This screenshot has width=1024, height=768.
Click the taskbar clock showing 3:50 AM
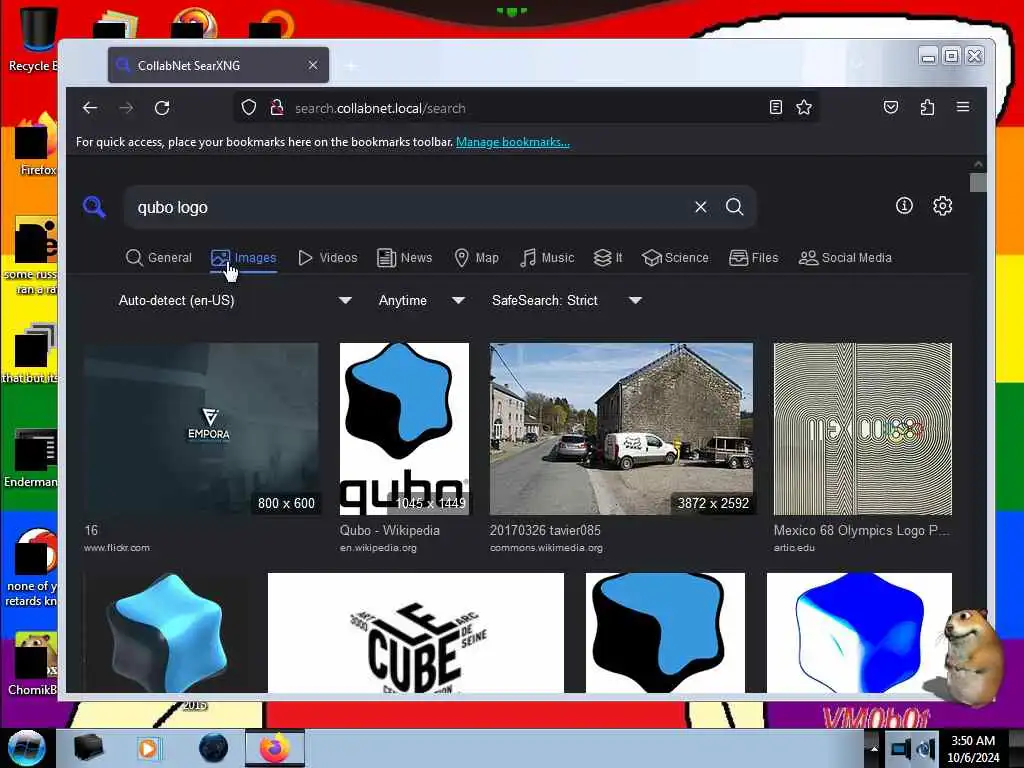pyautogui.click(x=973, y=748)
